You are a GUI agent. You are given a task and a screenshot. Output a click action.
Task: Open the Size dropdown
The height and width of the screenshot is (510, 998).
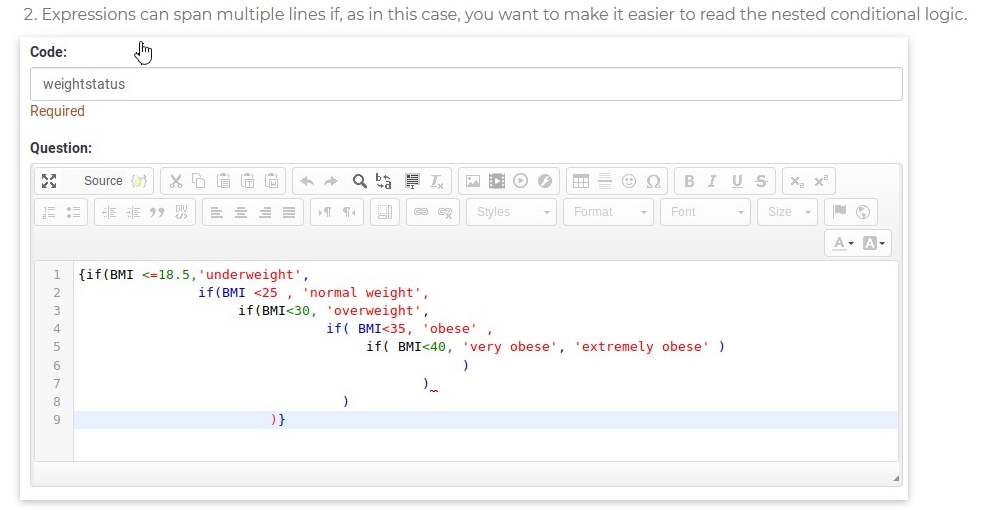(x=787, y=212)
